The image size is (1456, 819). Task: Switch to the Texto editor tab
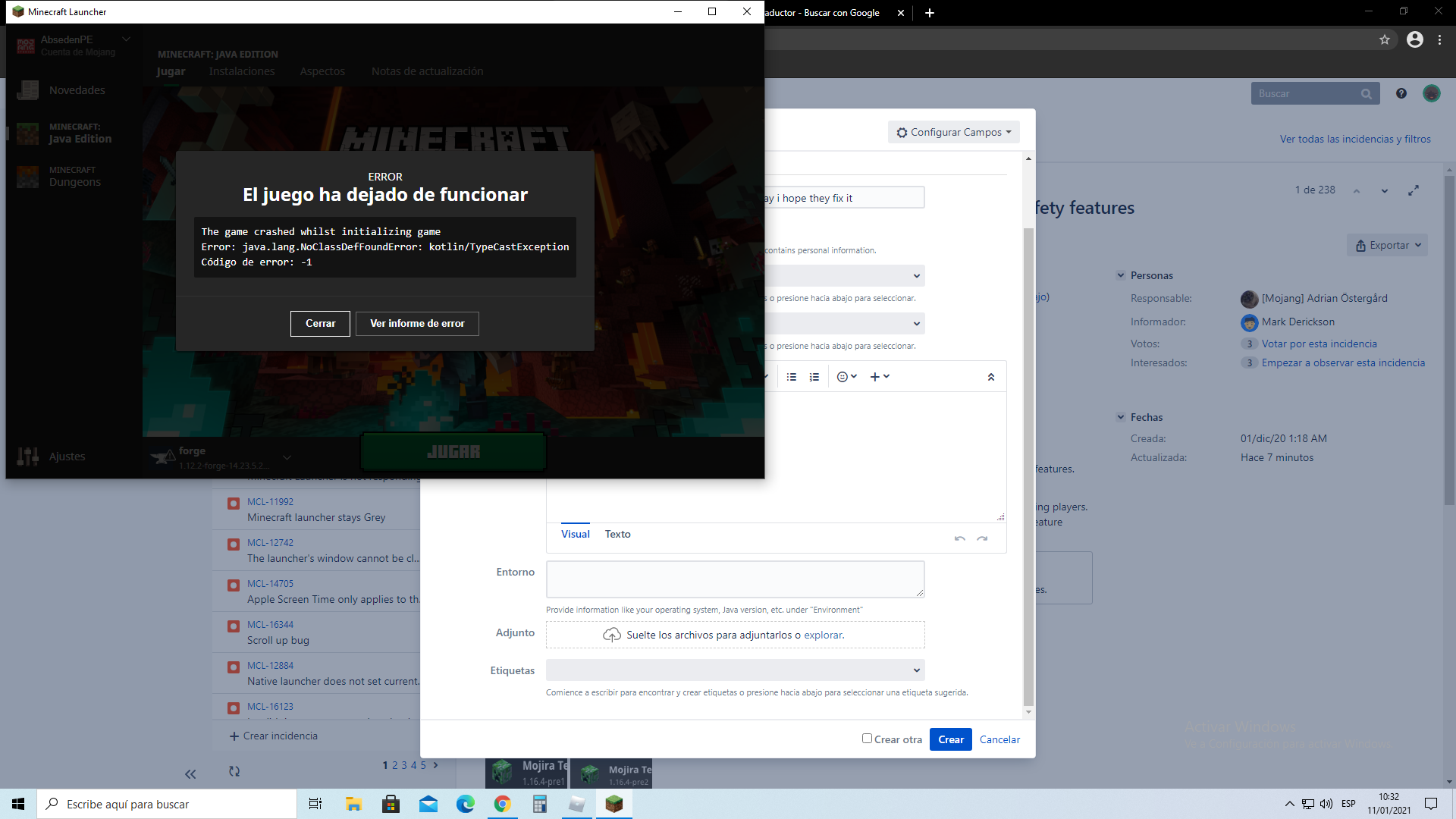[617, 534]
